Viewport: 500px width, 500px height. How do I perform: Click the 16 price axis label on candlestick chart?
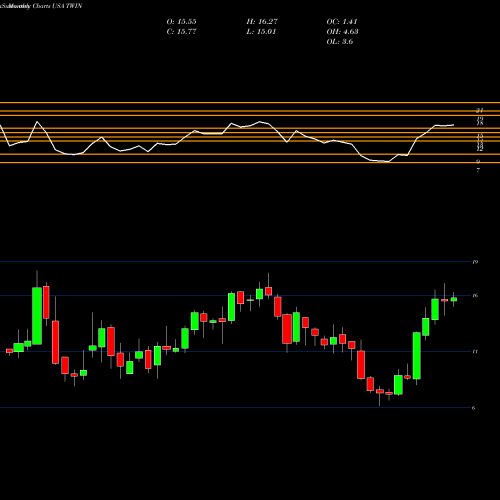pos(475,295)
